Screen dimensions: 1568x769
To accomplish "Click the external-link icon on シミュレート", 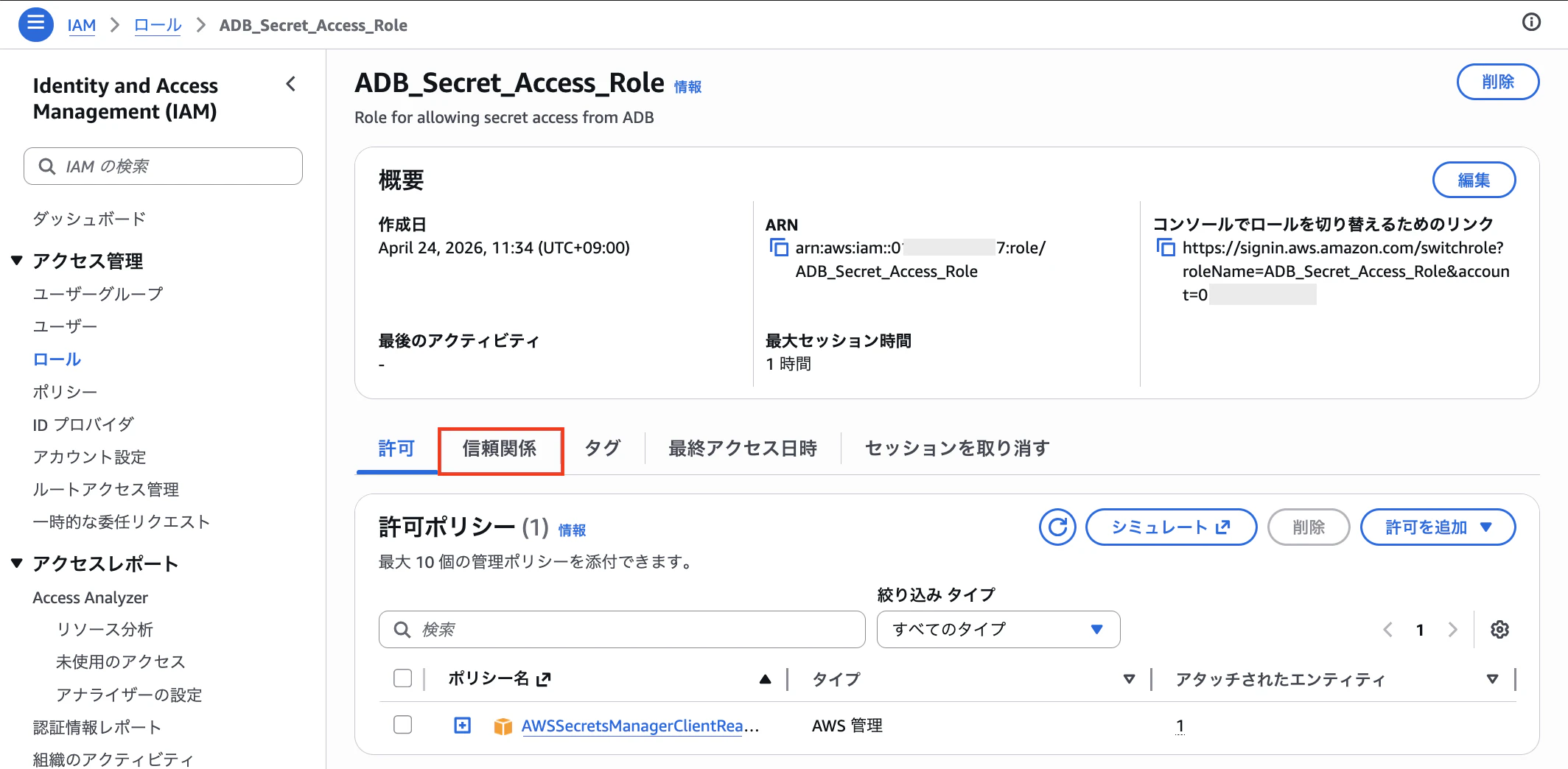I will (1222, 527).
